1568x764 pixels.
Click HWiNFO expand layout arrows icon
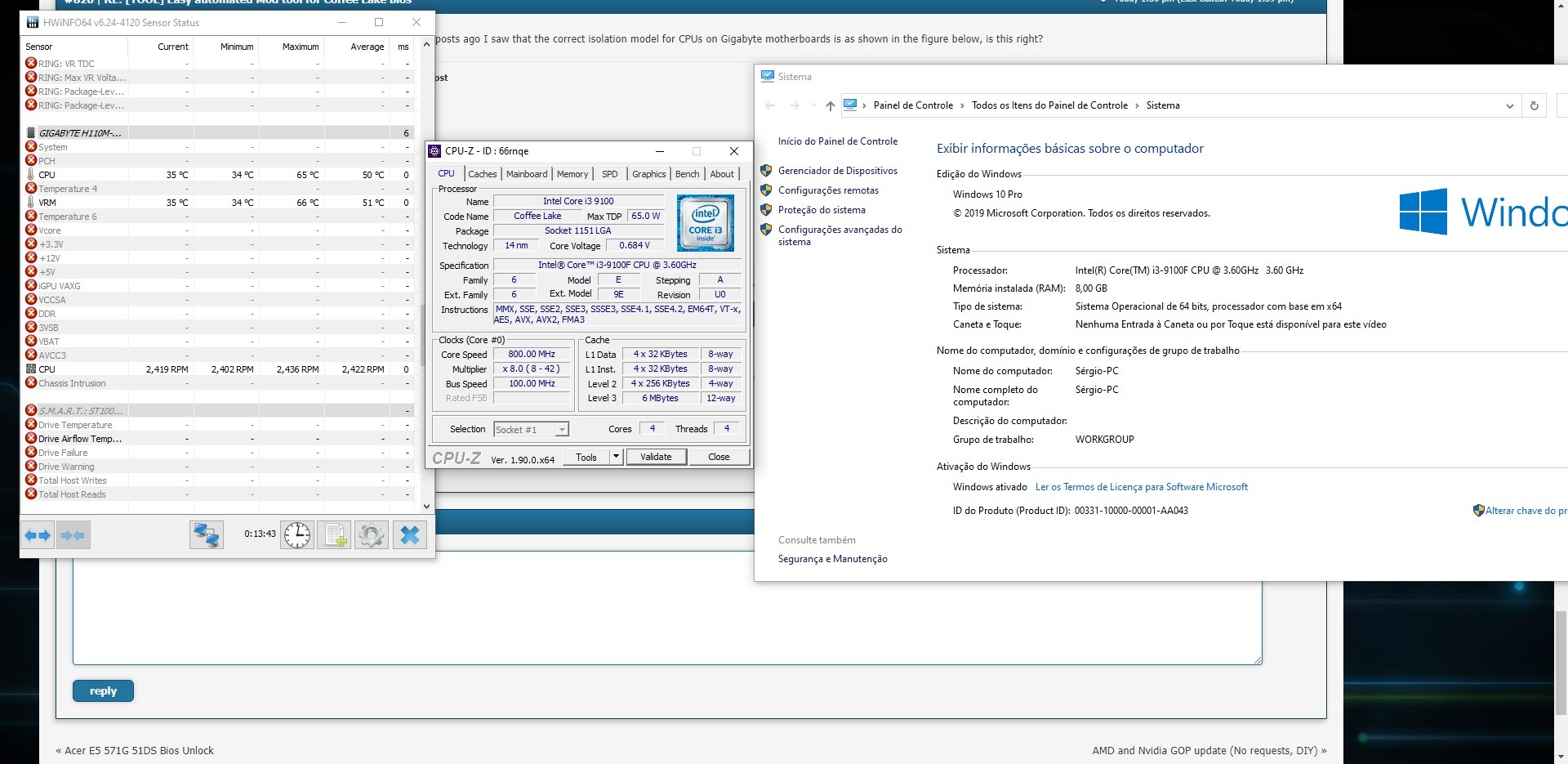(38, 535)
